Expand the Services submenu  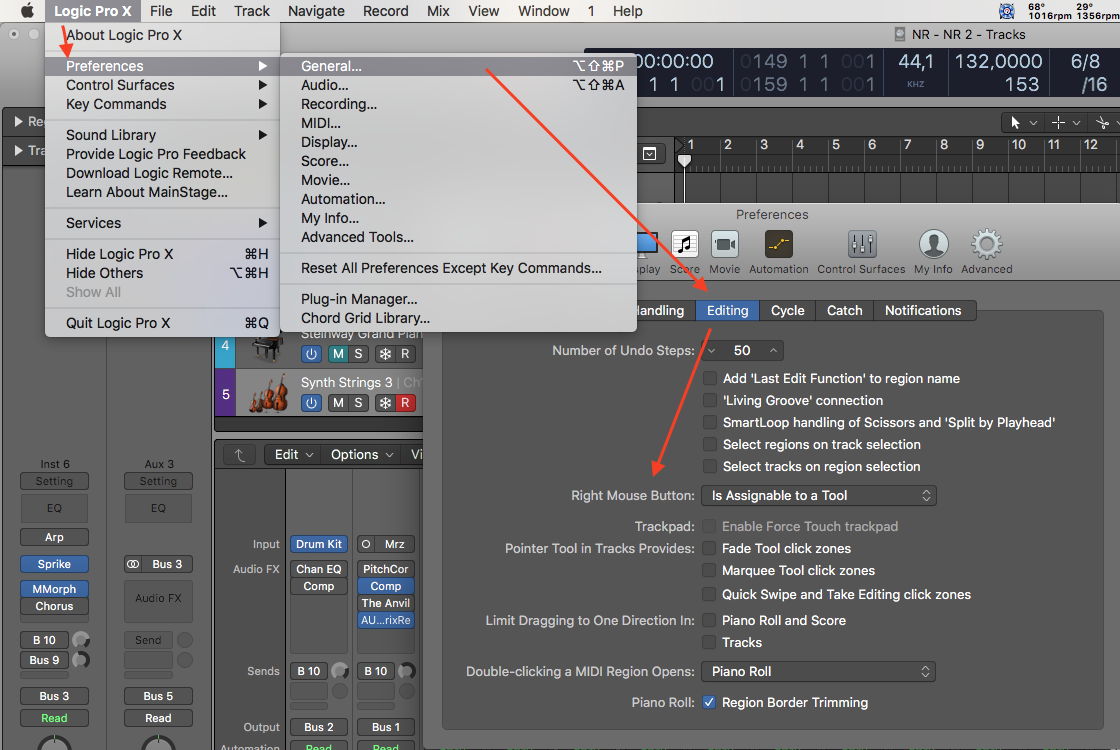tap(162, 223)
